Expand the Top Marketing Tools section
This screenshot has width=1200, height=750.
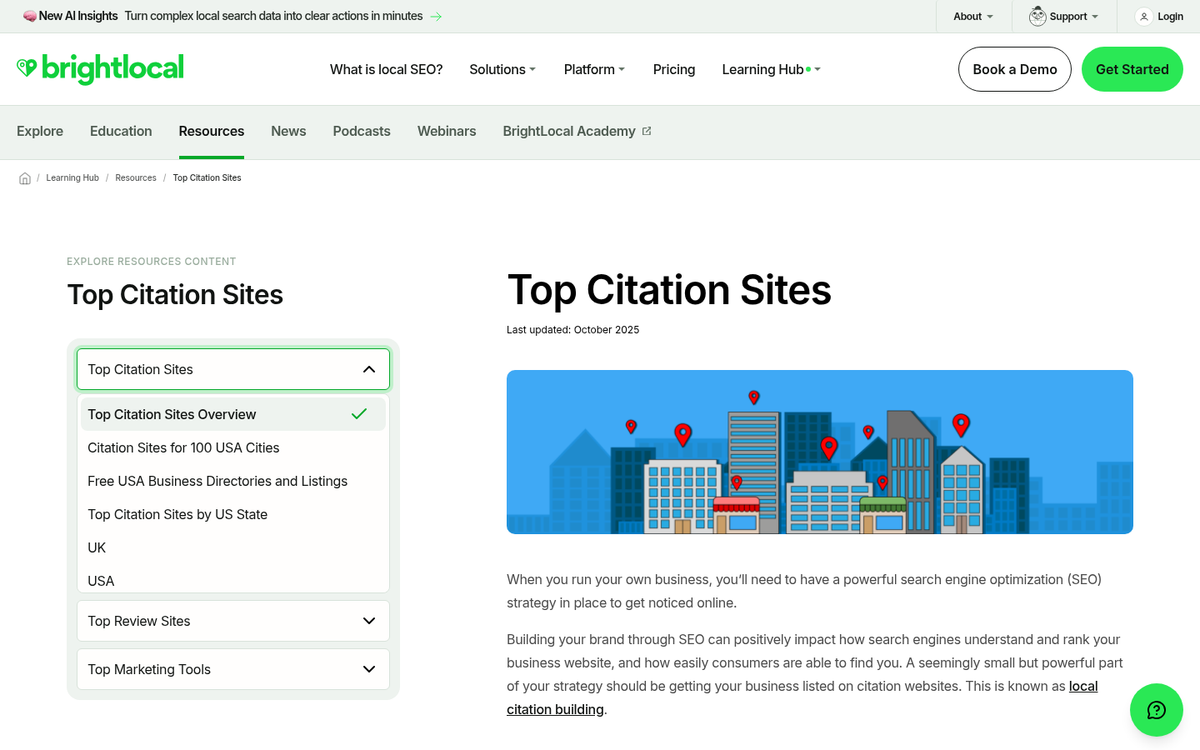pos(232,669)
